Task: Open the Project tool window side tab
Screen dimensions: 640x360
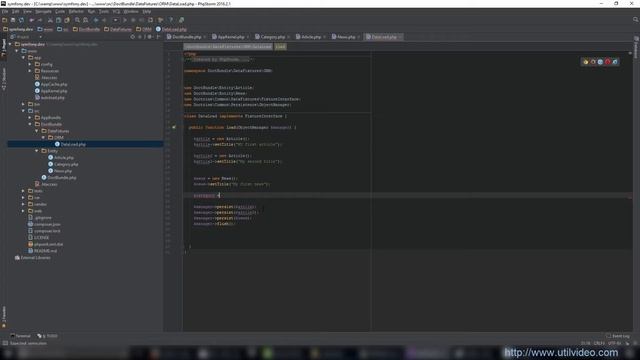Action: pyautogui.click(x=4, y=47)
